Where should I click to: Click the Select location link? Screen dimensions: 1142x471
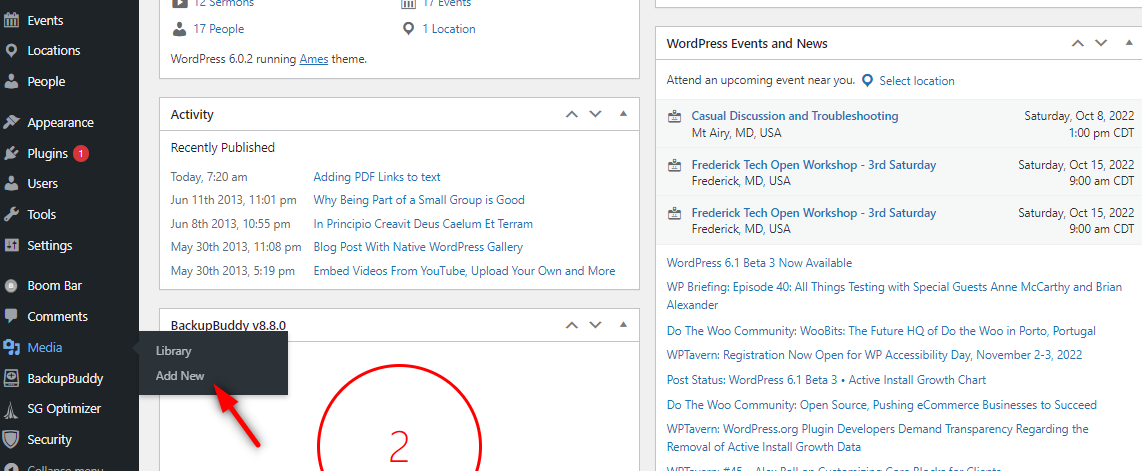916,81
